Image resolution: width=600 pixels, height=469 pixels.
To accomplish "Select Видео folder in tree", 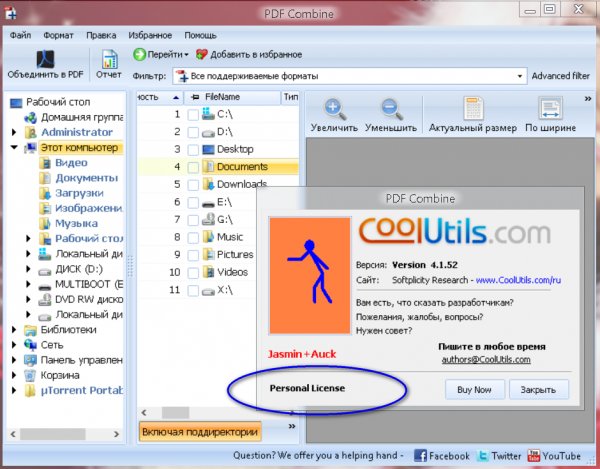I will [71, 163].
